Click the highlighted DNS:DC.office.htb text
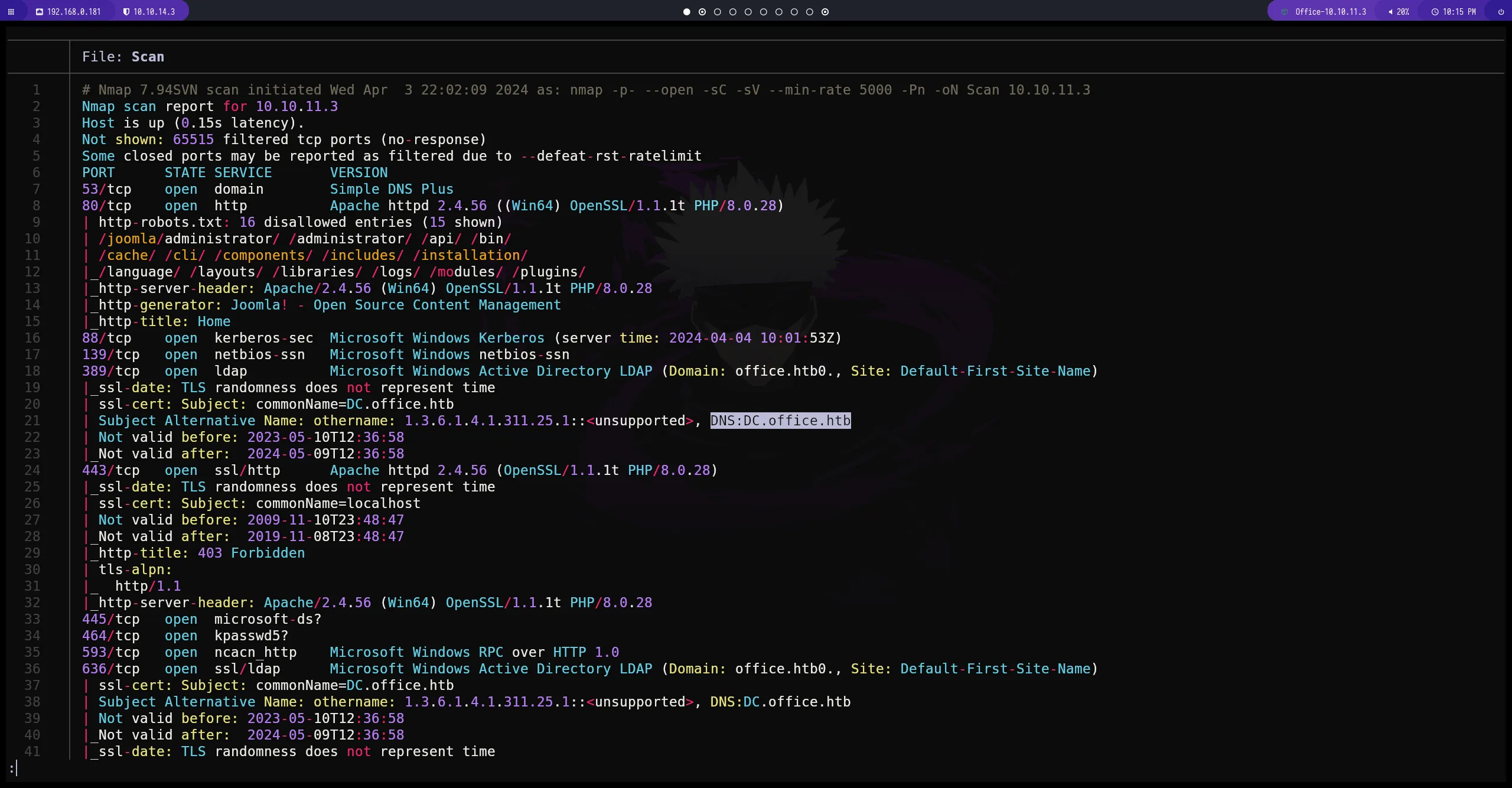The height and width of the screenshot is (788, 1512). click(780, 421)
